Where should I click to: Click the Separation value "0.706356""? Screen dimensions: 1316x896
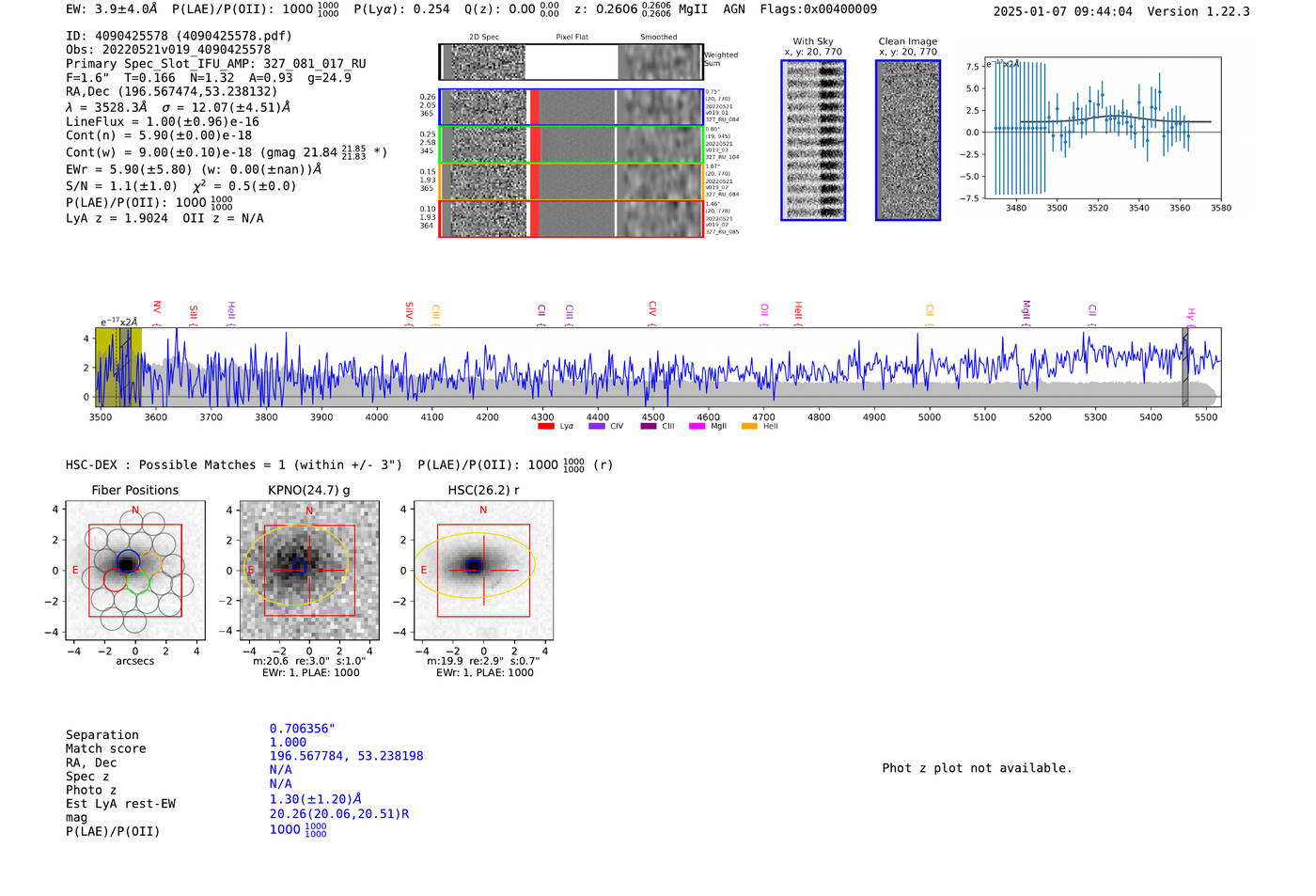303,730
